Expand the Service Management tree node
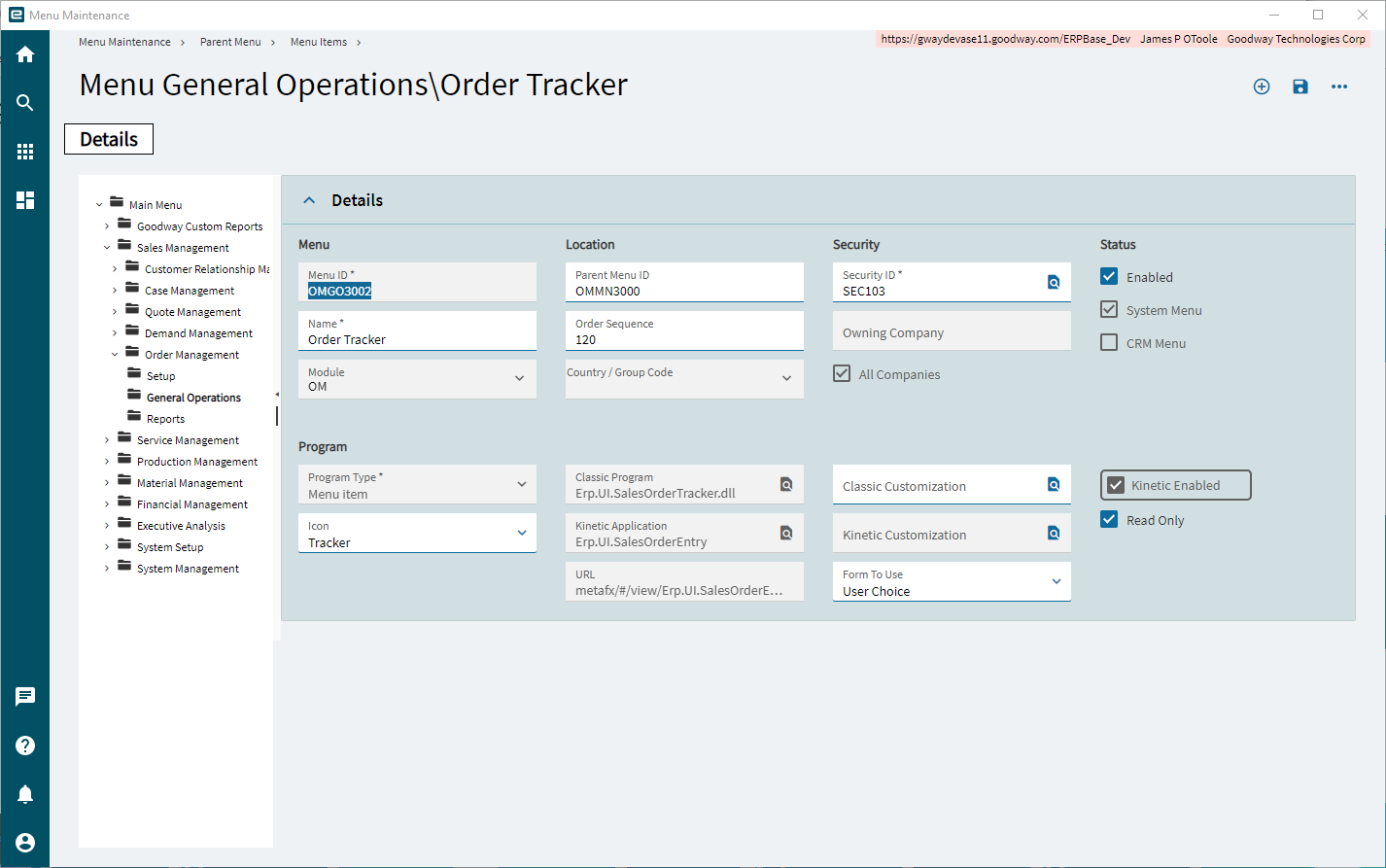This screenshot has height=868, width=1386. tap(107, 440)
